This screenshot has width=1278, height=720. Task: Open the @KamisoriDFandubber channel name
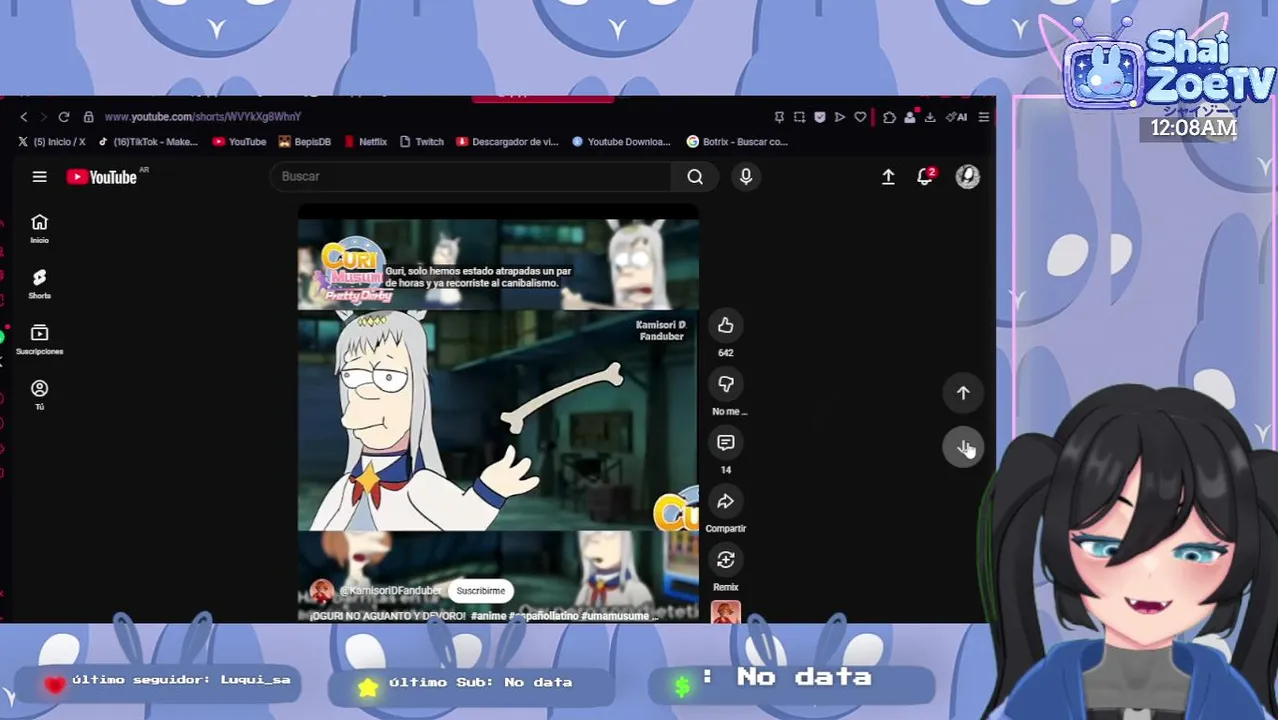click(x=390, y=591)
